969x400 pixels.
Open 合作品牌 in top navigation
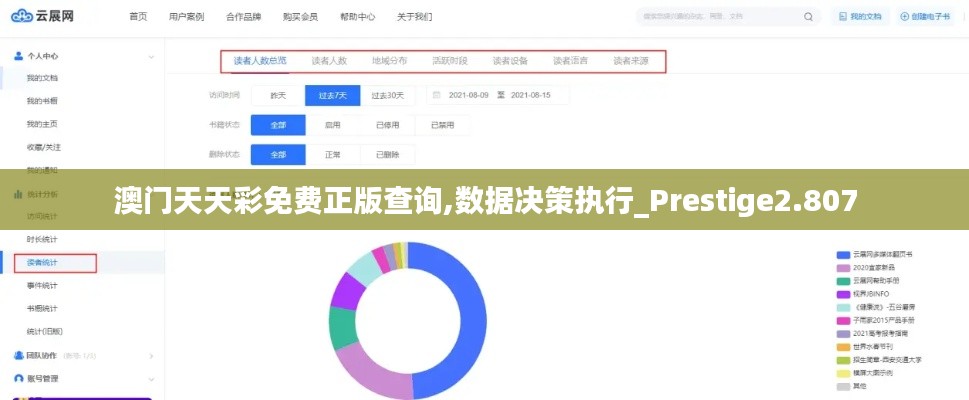243,17
